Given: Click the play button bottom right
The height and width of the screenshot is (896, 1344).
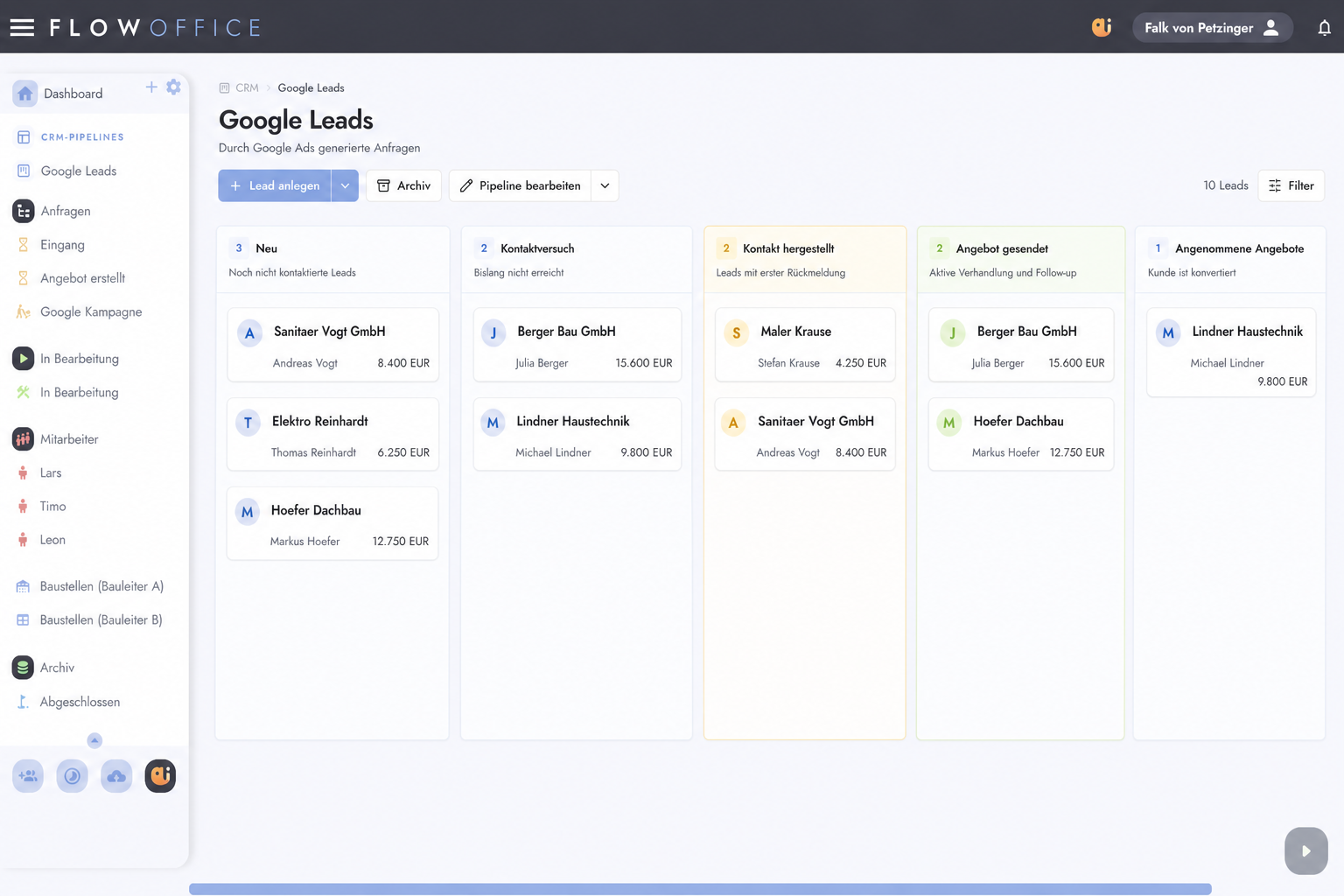Looking at the screenshot, I should coord(1305,850).
